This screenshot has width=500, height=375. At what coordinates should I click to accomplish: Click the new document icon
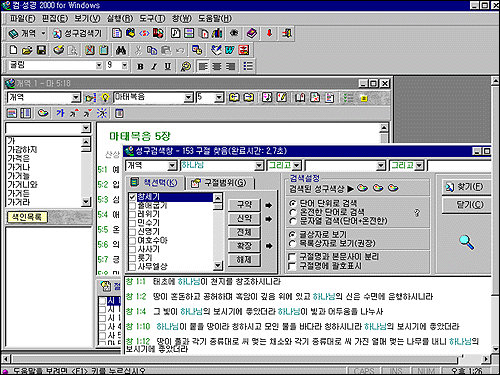pos(13,50)
